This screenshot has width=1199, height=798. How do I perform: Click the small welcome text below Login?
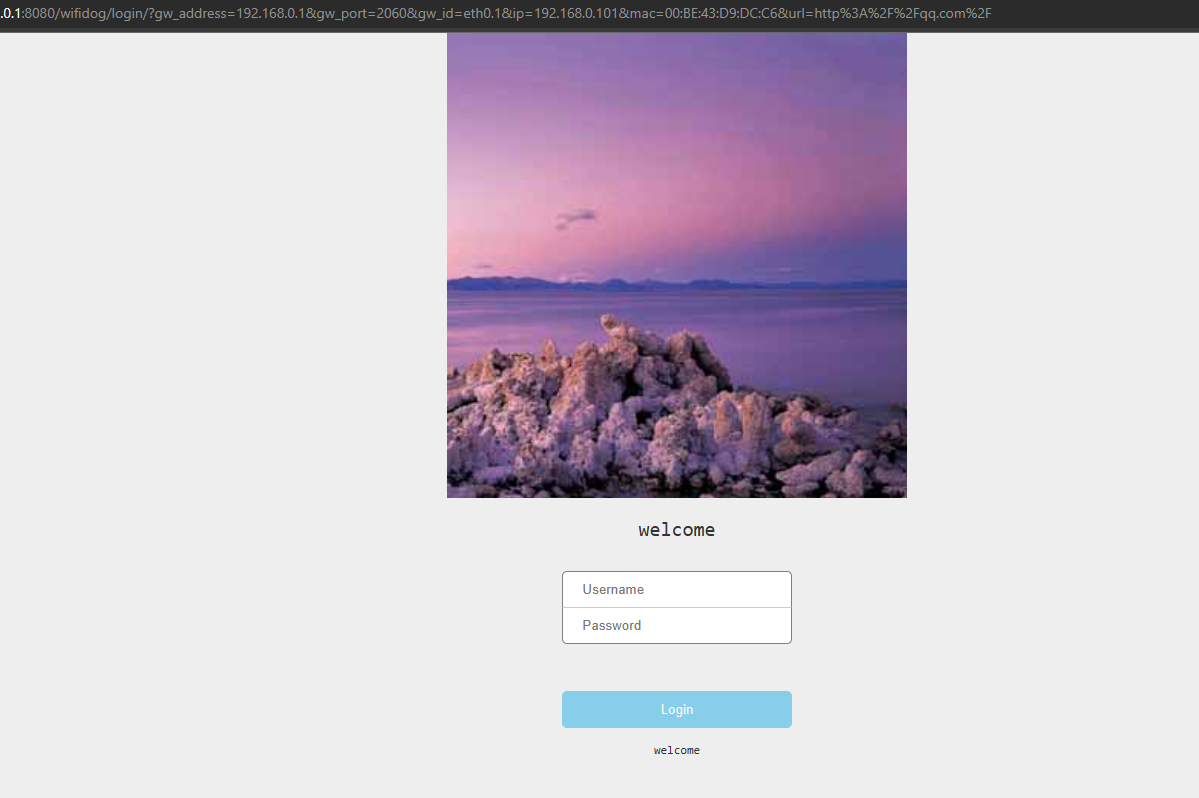coord(677,751)
